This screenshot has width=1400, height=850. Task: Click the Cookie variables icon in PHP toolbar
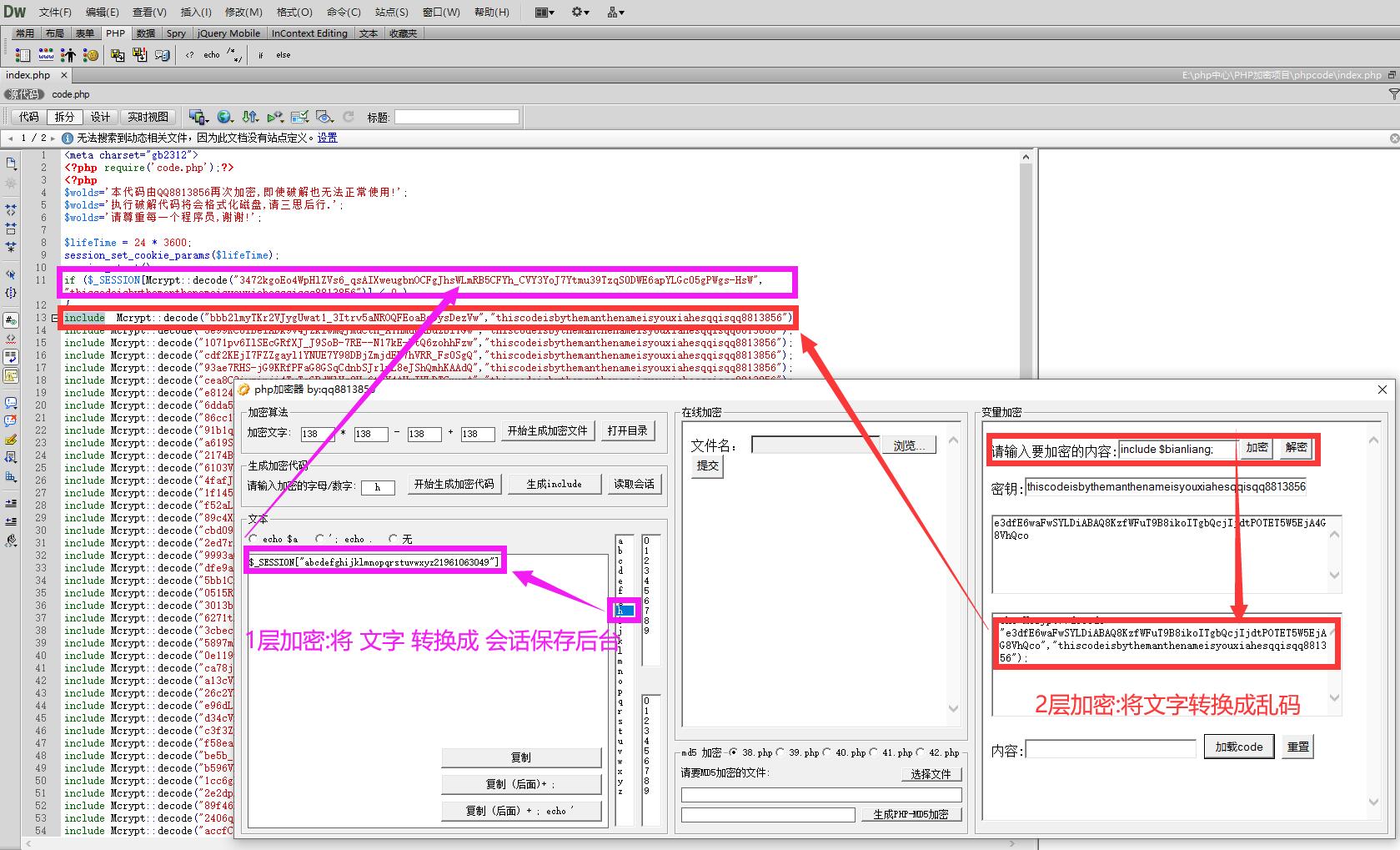click(91, 55)
